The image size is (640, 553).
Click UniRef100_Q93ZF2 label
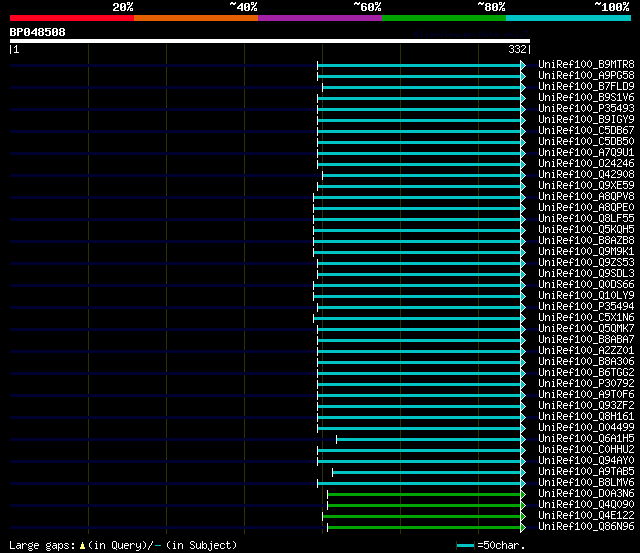tap(586, 406)
